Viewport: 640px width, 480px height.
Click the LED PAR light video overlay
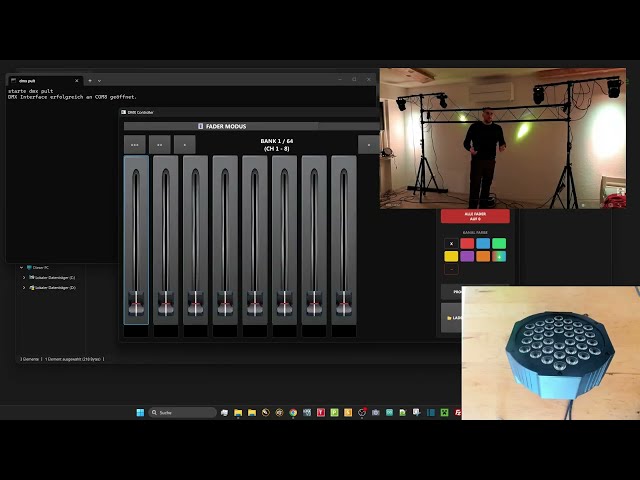click(551, 353)
